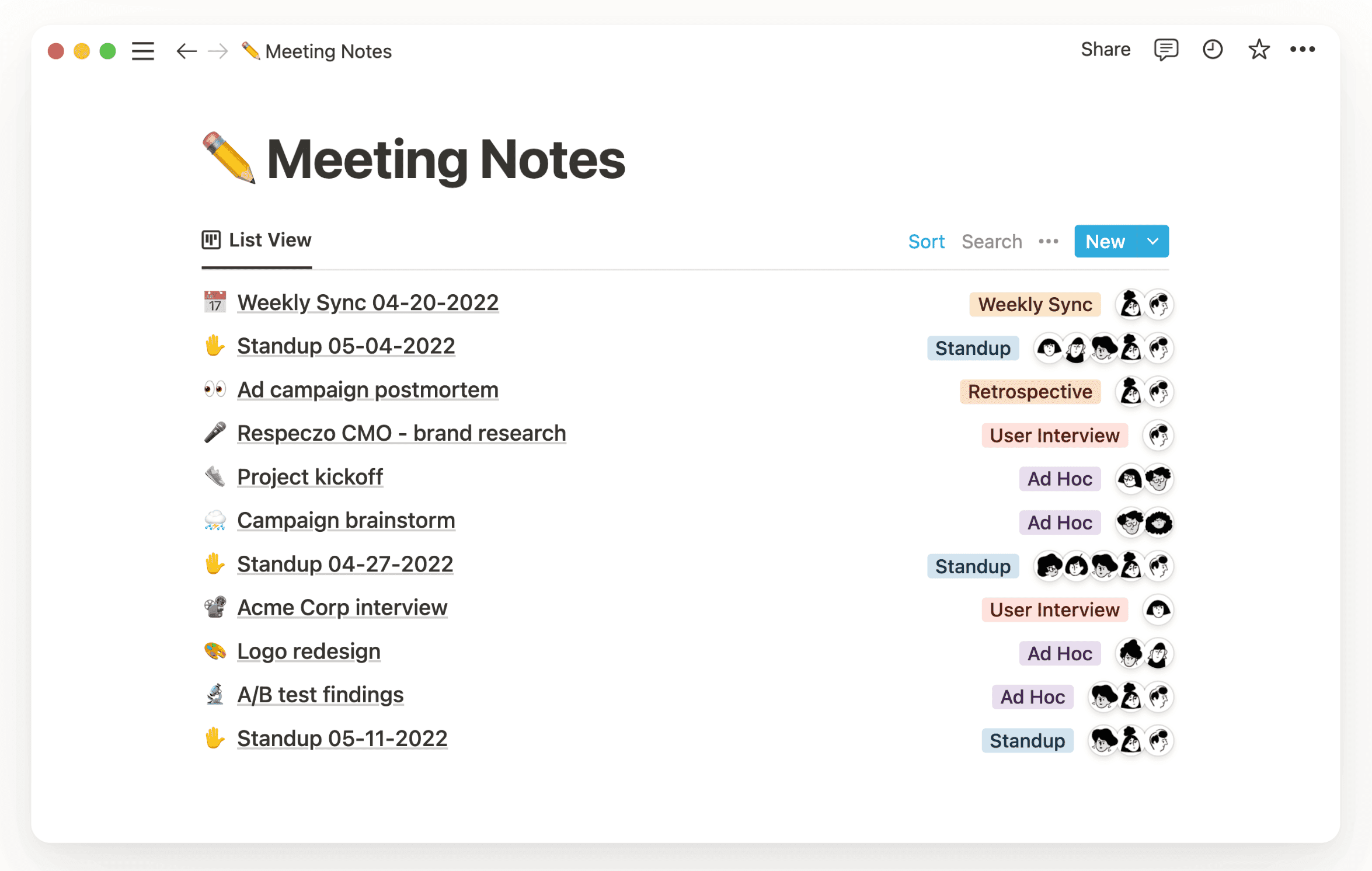The height and width of the screenshot is (871, 1372).
Task: Click the Meeting Notes page title
Action: coord(445,159)
